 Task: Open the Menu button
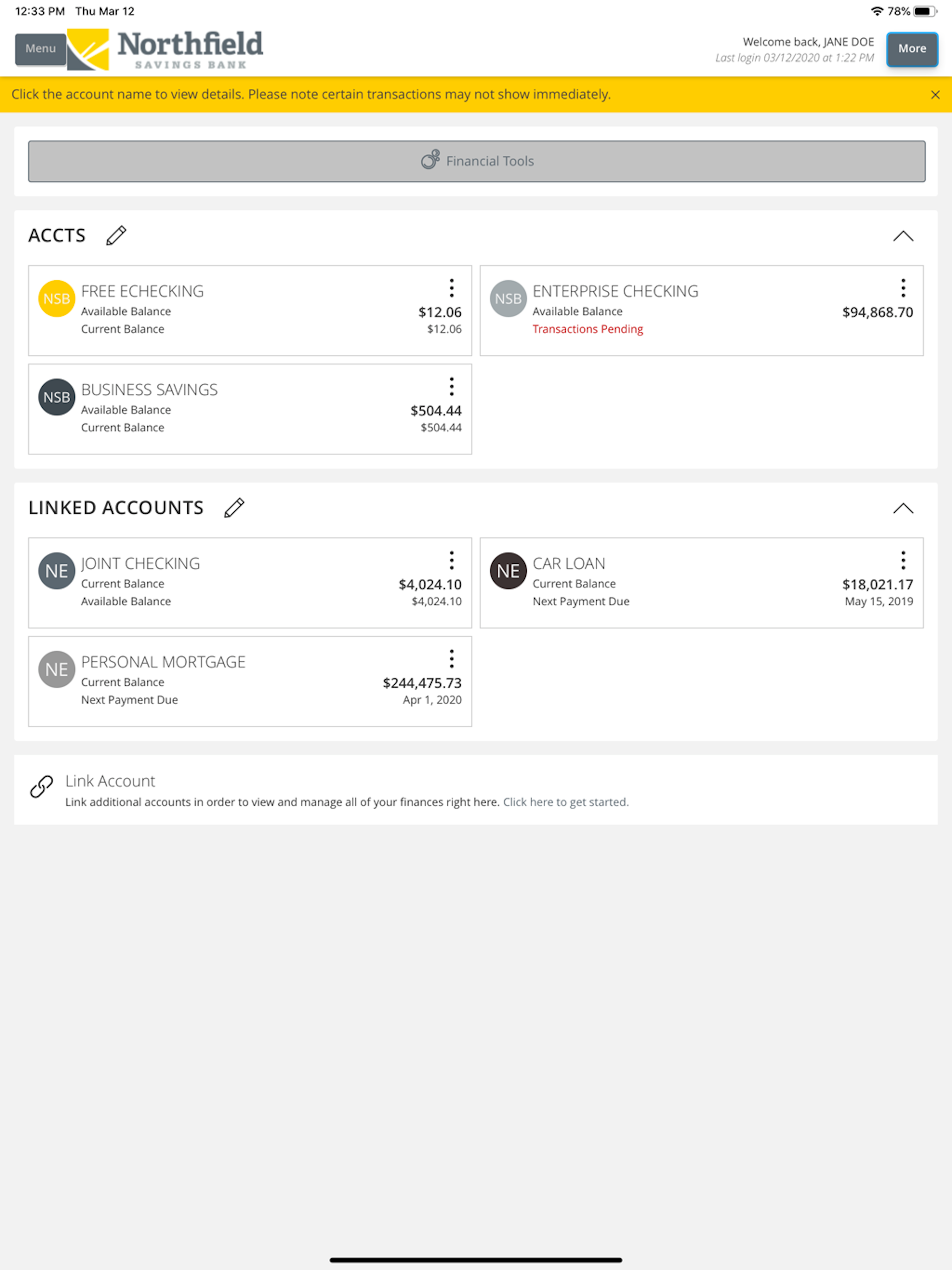(40, 49)
